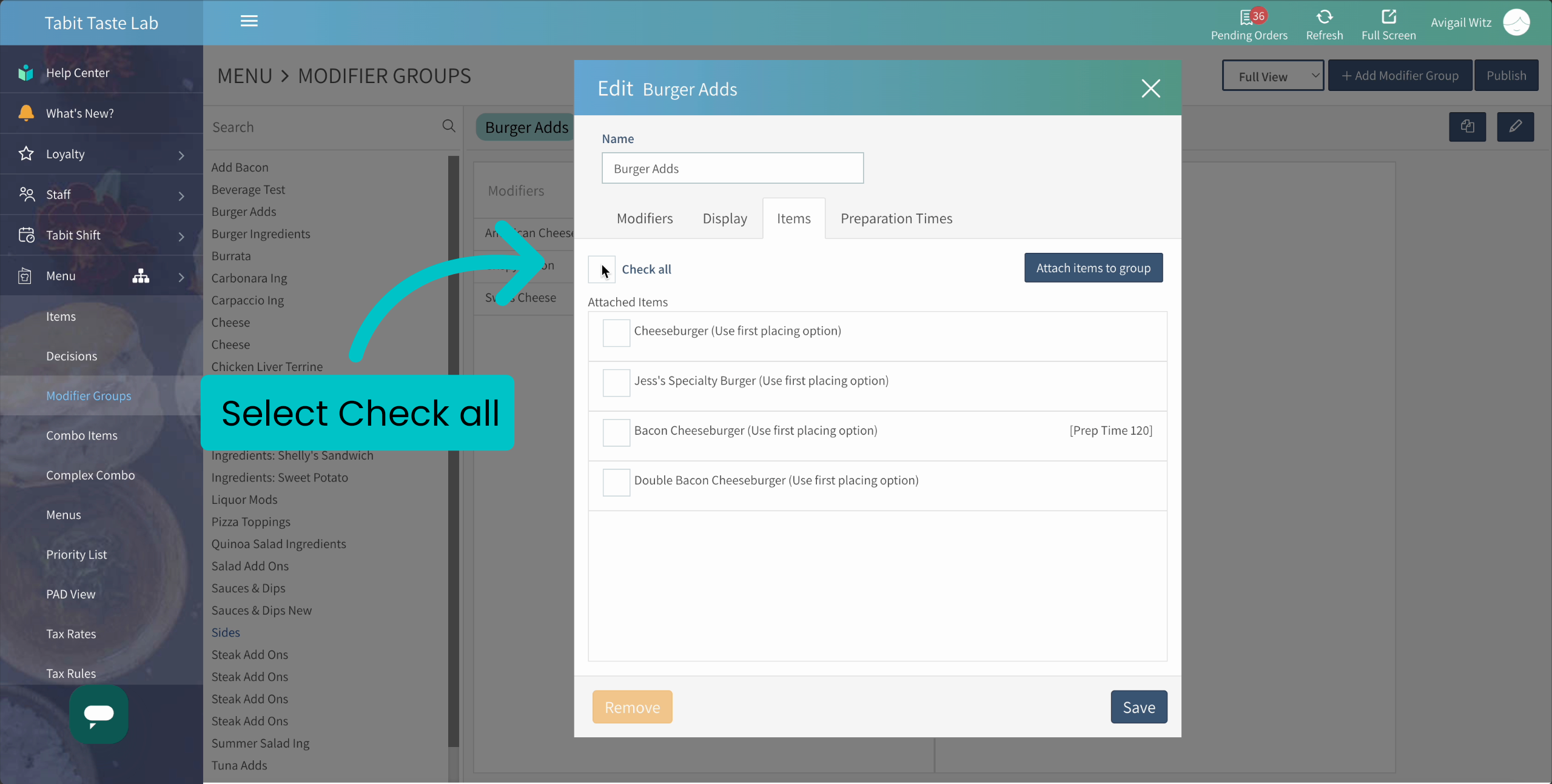Open Tax Rates in the sidebar

[71, 634]
